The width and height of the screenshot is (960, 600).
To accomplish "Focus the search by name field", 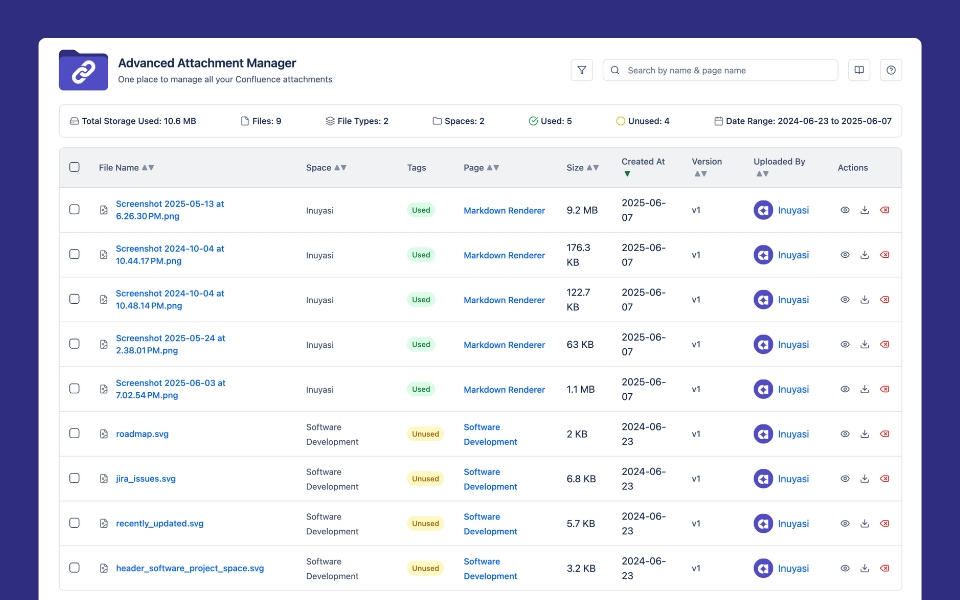I will (x=728, y=70).
